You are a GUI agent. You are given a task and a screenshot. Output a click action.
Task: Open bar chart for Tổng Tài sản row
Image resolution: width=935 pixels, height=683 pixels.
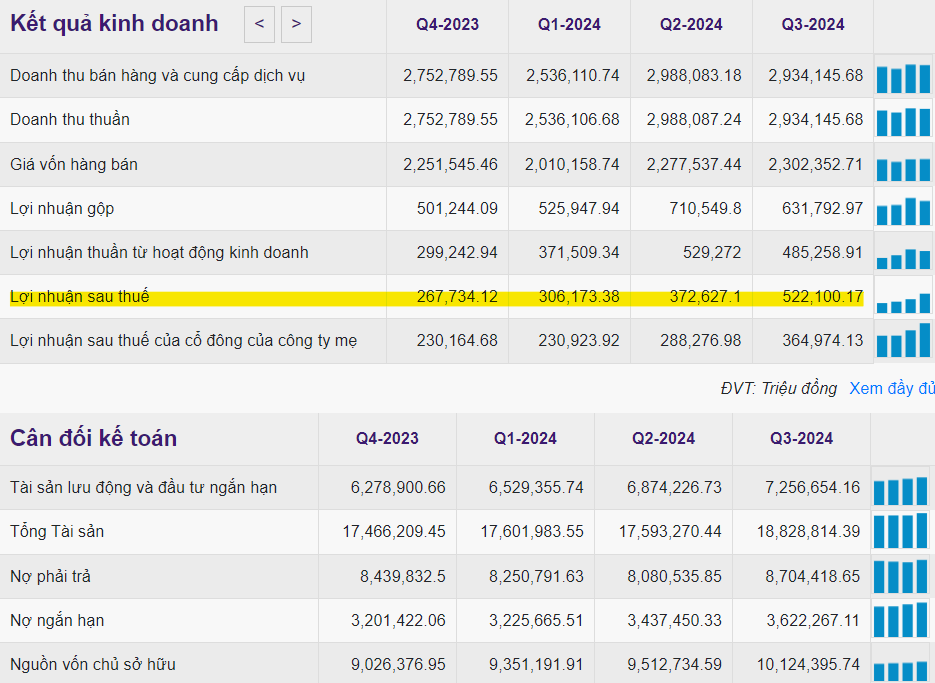point(900,531)
